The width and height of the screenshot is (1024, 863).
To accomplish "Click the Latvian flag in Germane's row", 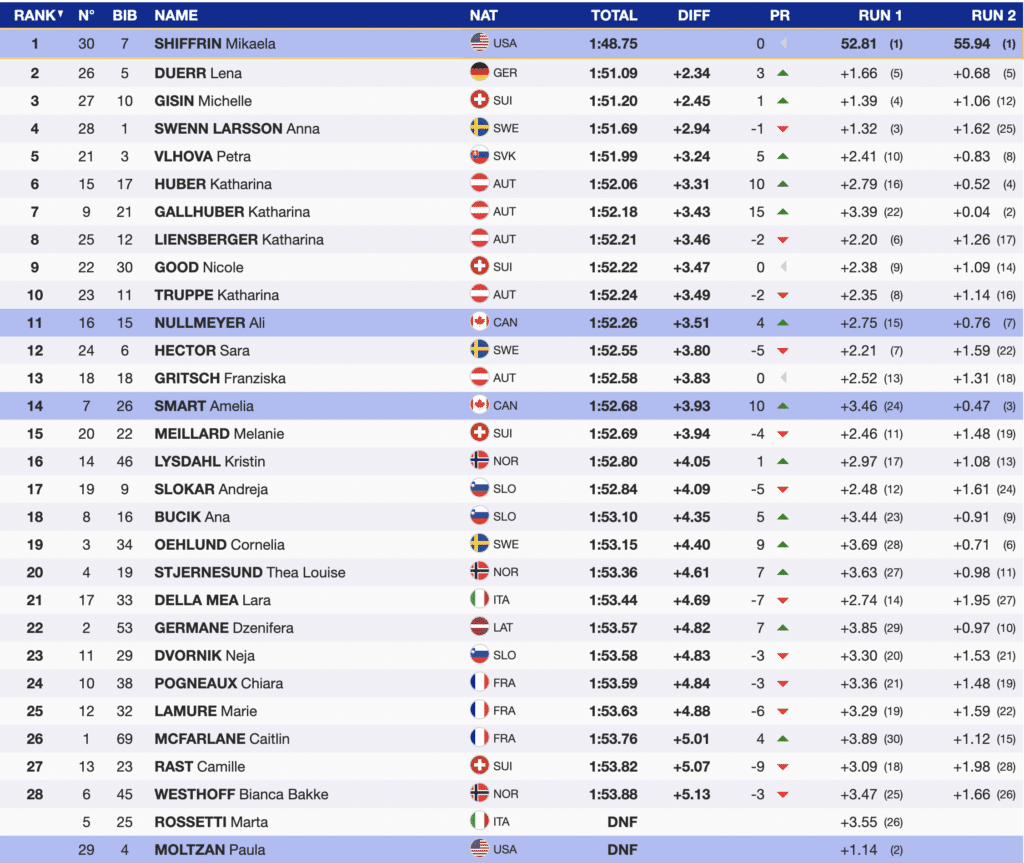I will [479, 628].
